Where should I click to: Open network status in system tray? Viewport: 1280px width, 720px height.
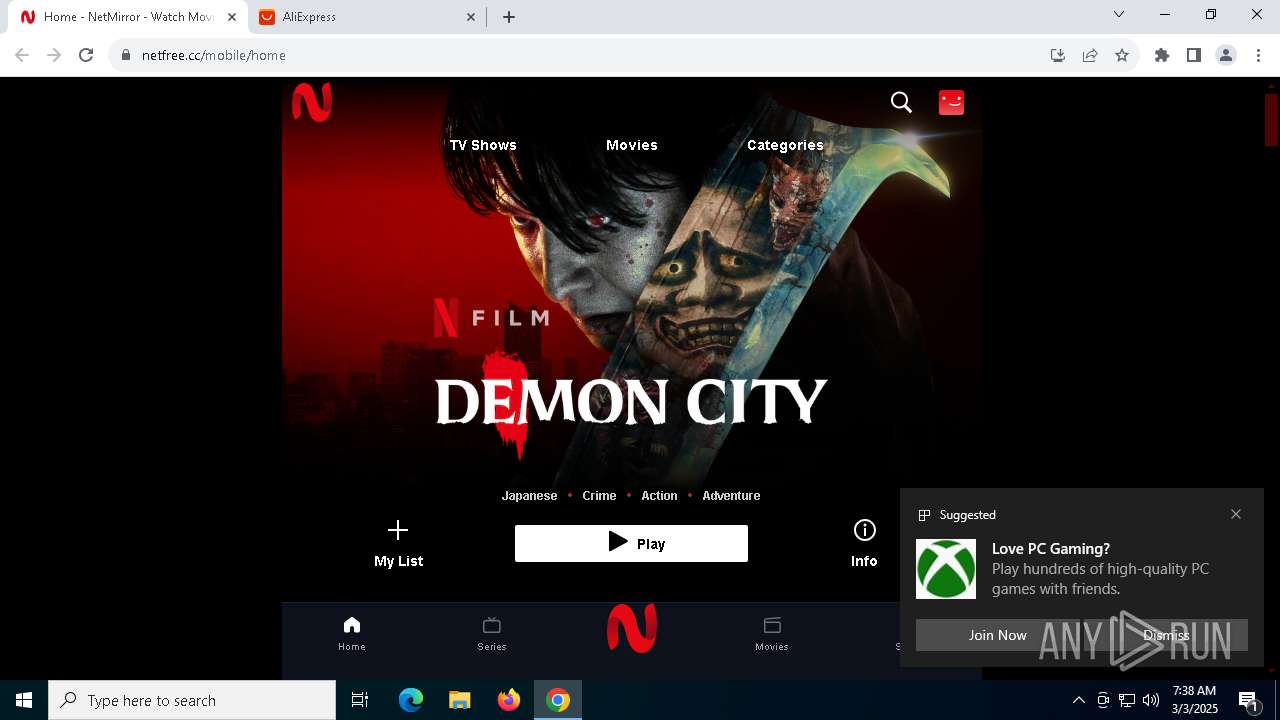[x=1127, y=700]
